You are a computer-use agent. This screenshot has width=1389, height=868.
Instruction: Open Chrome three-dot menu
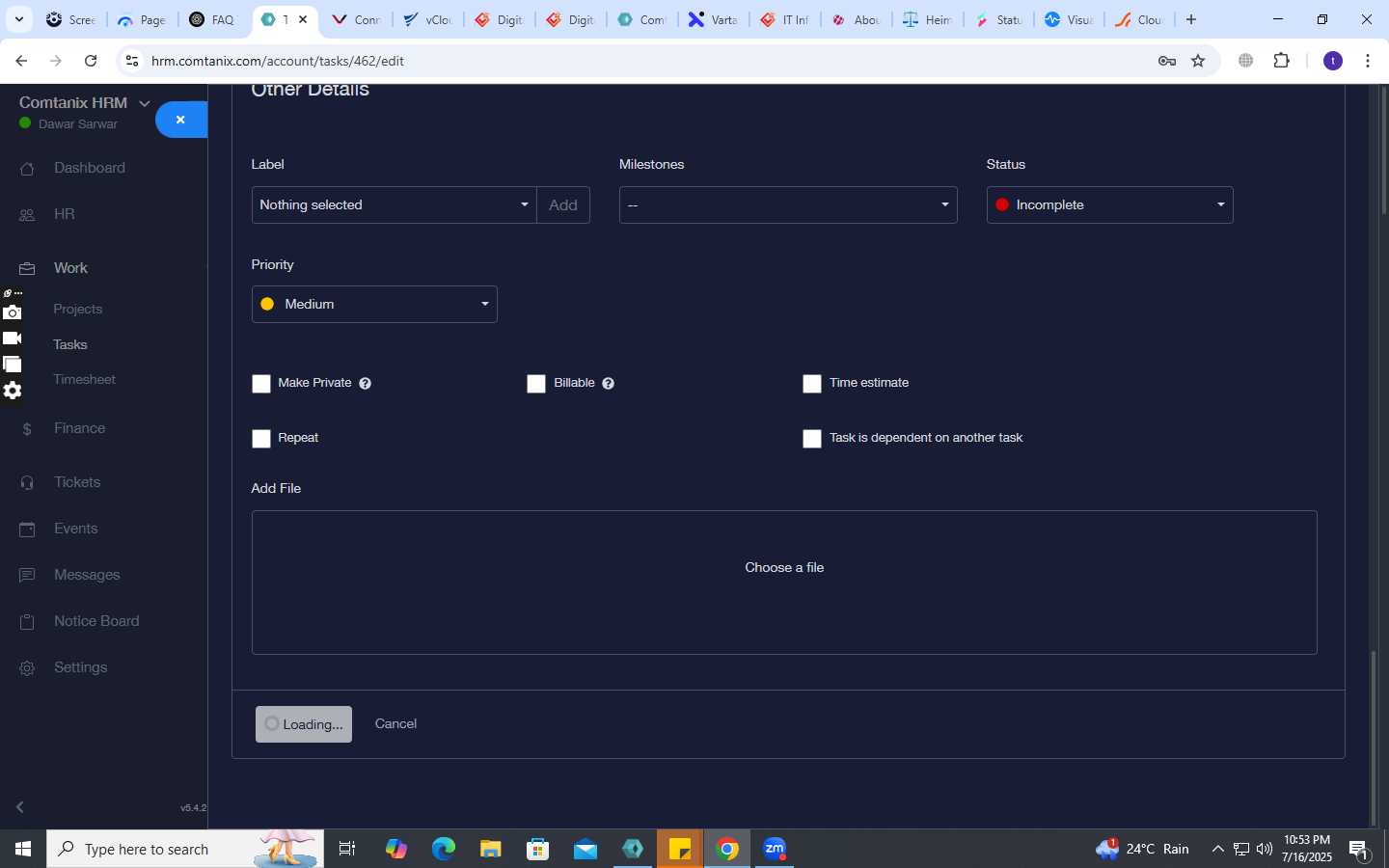tap(1368, 61)
